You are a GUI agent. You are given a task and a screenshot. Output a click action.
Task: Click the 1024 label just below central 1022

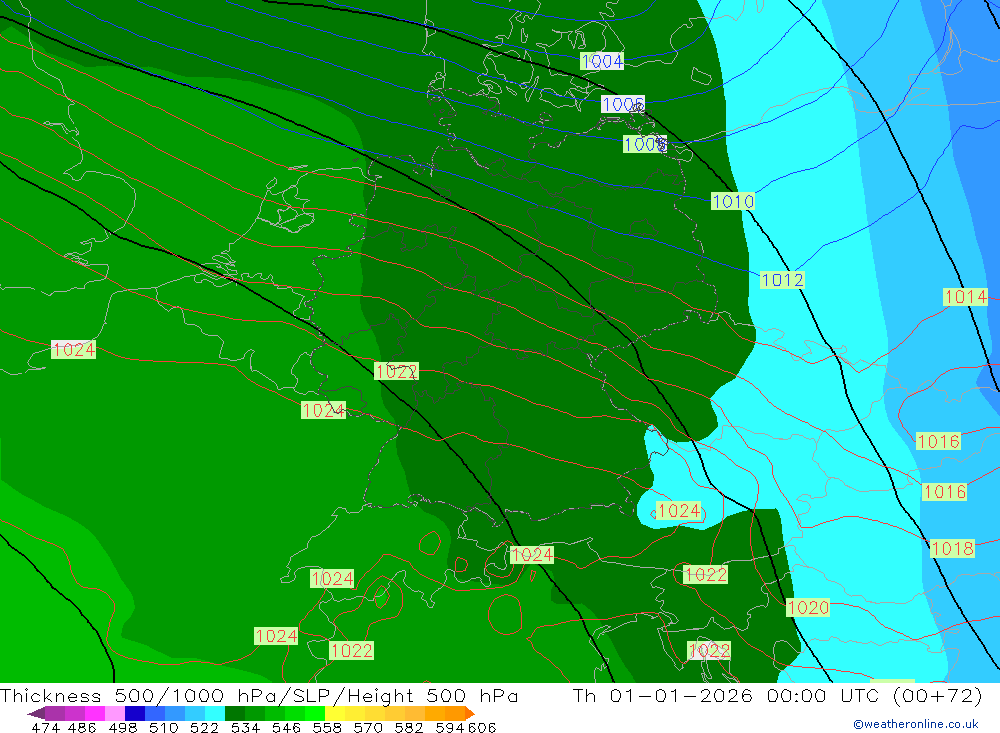pos(323,410)
